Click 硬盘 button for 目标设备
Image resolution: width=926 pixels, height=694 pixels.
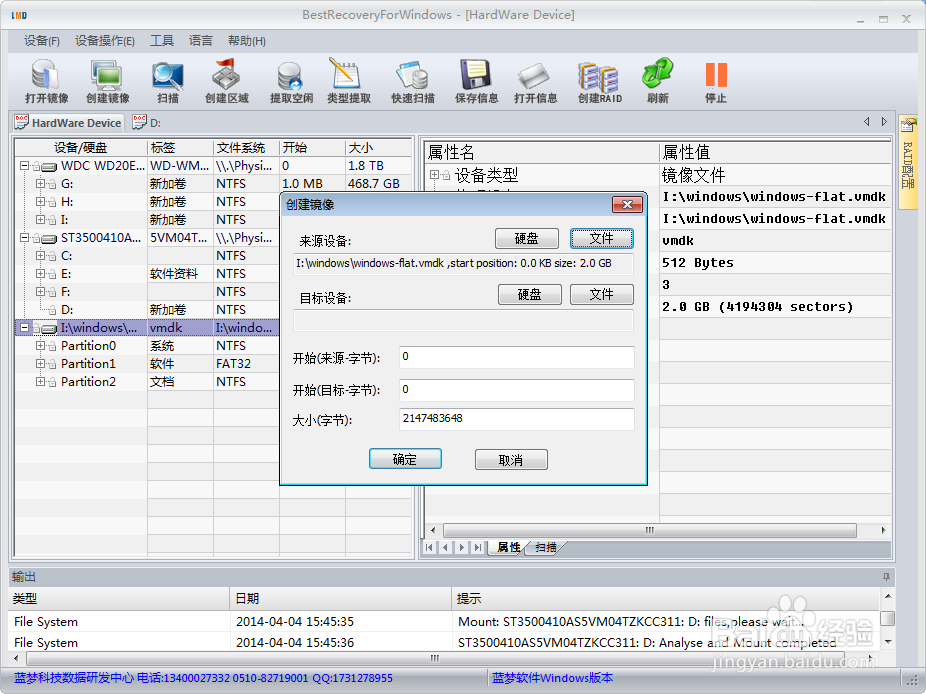pos(529,294)
